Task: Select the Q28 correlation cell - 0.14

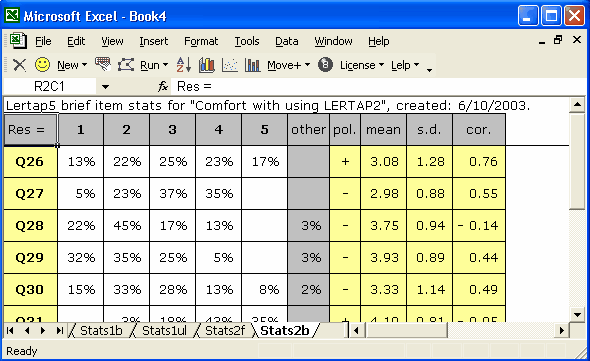Action: click(x=479, y=226)
